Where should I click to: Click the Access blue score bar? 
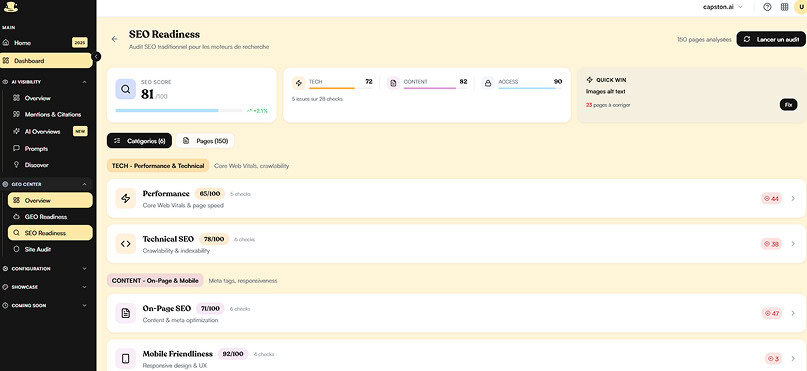click(x=530, y=89)
